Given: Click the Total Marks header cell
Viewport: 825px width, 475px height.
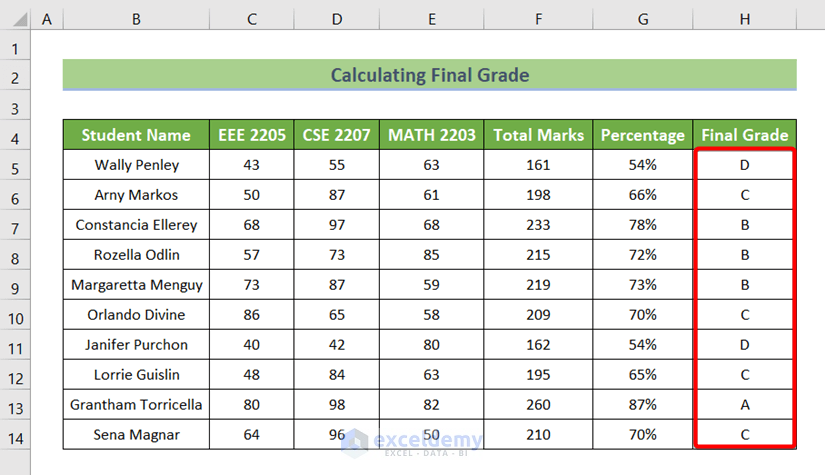Looking at the screenshot, I should click(538, 135).
